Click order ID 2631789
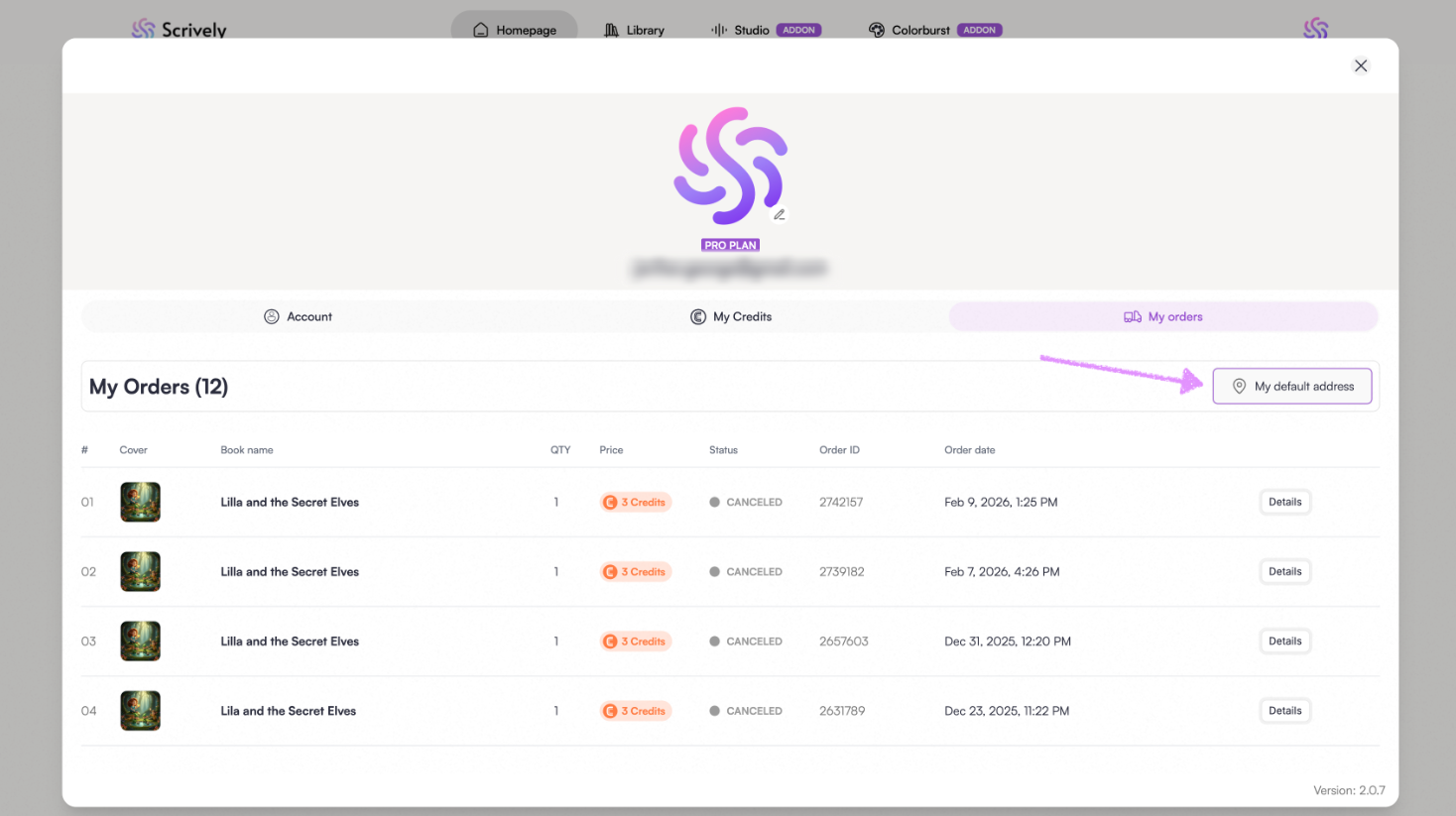The height and width of the screenshot is (816, 1456). [842, 710]
